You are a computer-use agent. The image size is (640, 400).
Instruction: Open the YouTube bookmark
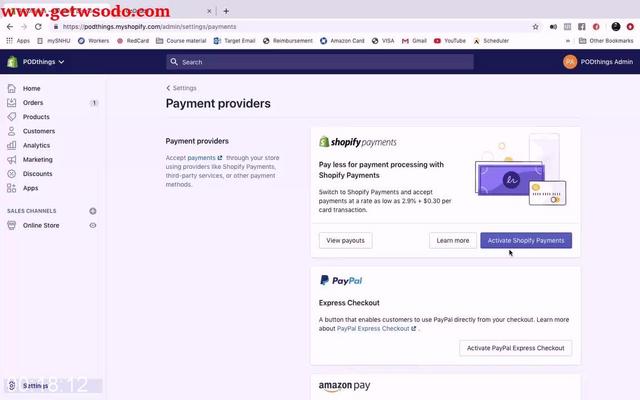pyautogui.click(x=450, y=41)
